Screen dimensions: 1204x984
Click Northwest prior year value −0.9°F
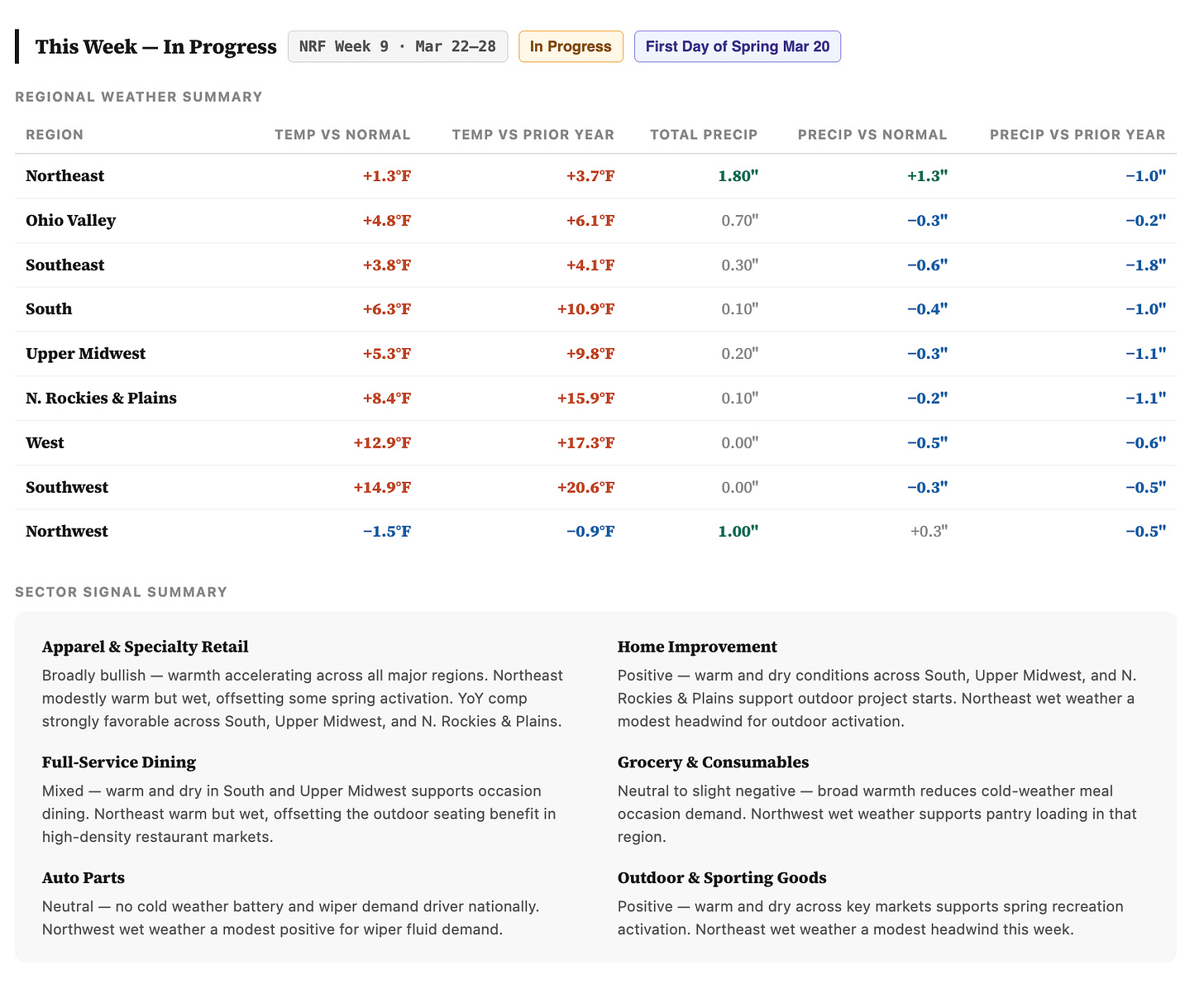click(590, 532)
